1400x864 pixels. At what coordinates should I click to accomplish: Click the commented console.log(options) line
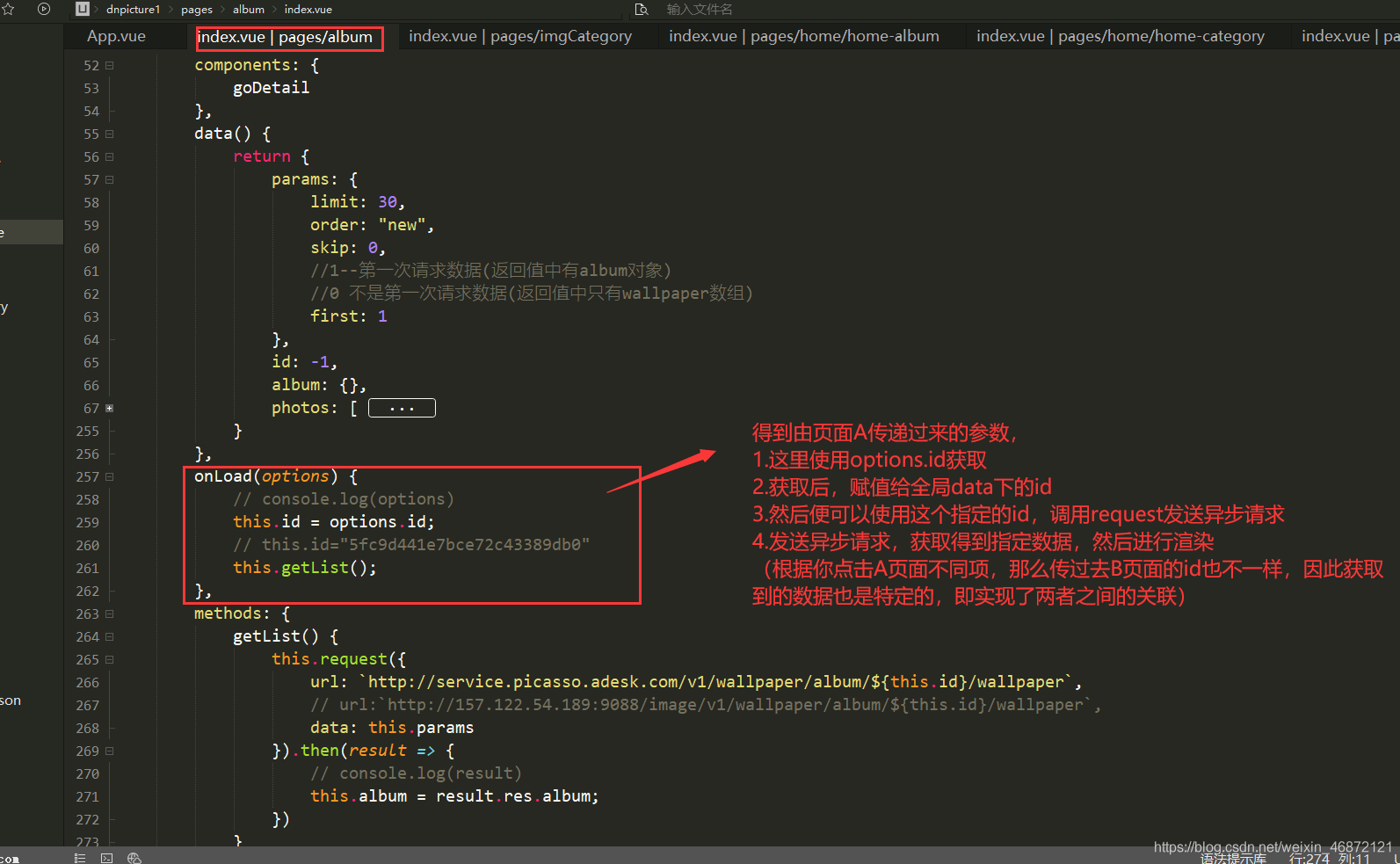344,499
